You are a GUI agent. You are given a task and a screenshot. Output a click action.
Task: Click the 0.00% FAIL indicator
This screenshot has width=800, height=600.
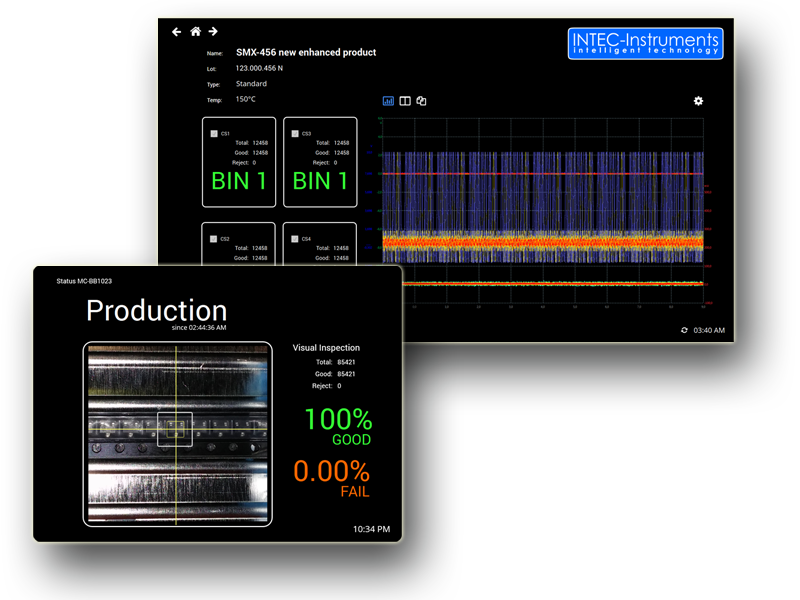click(331, 477)
